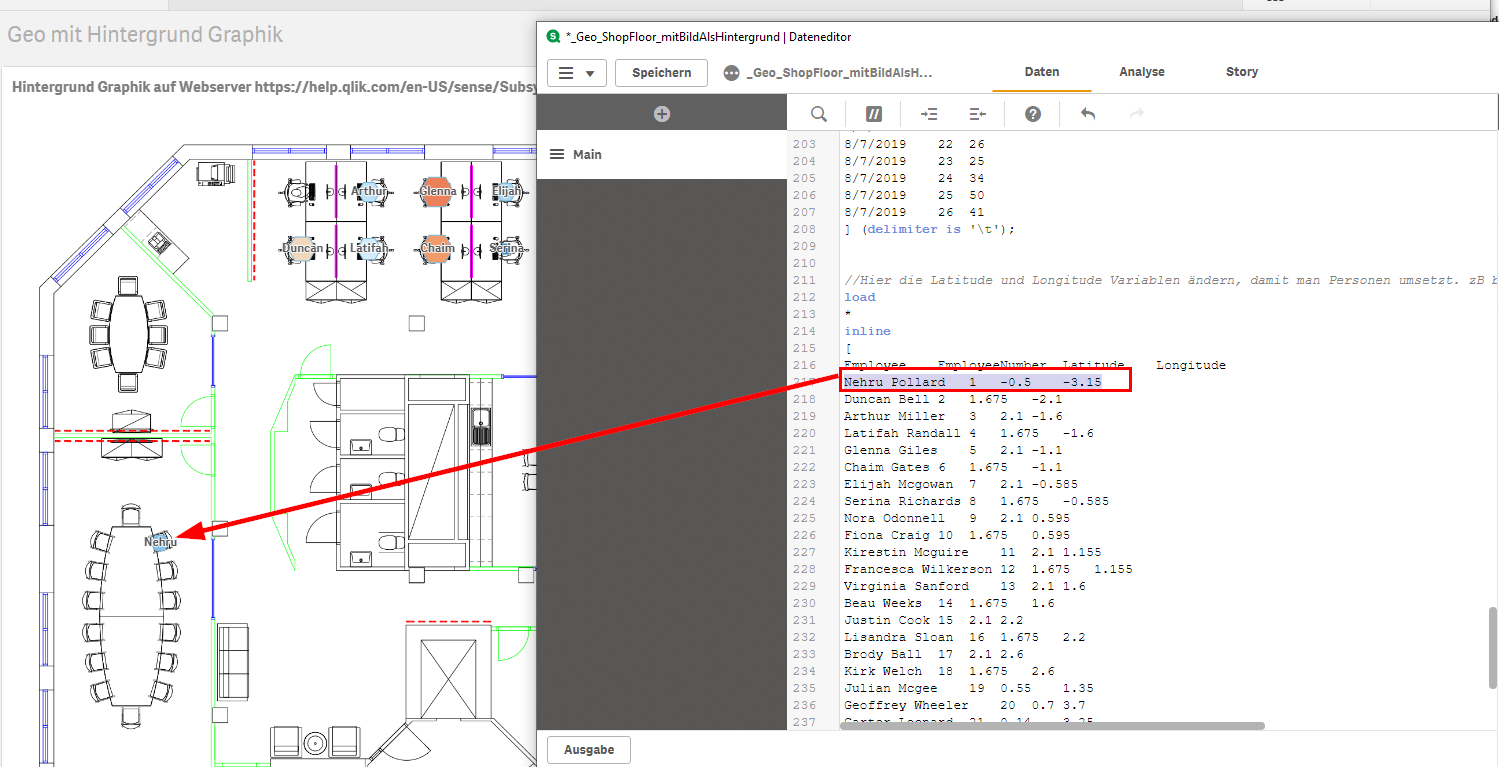1499x767 pixels.
Task: Open the Daten tab
Action: 1042,72
